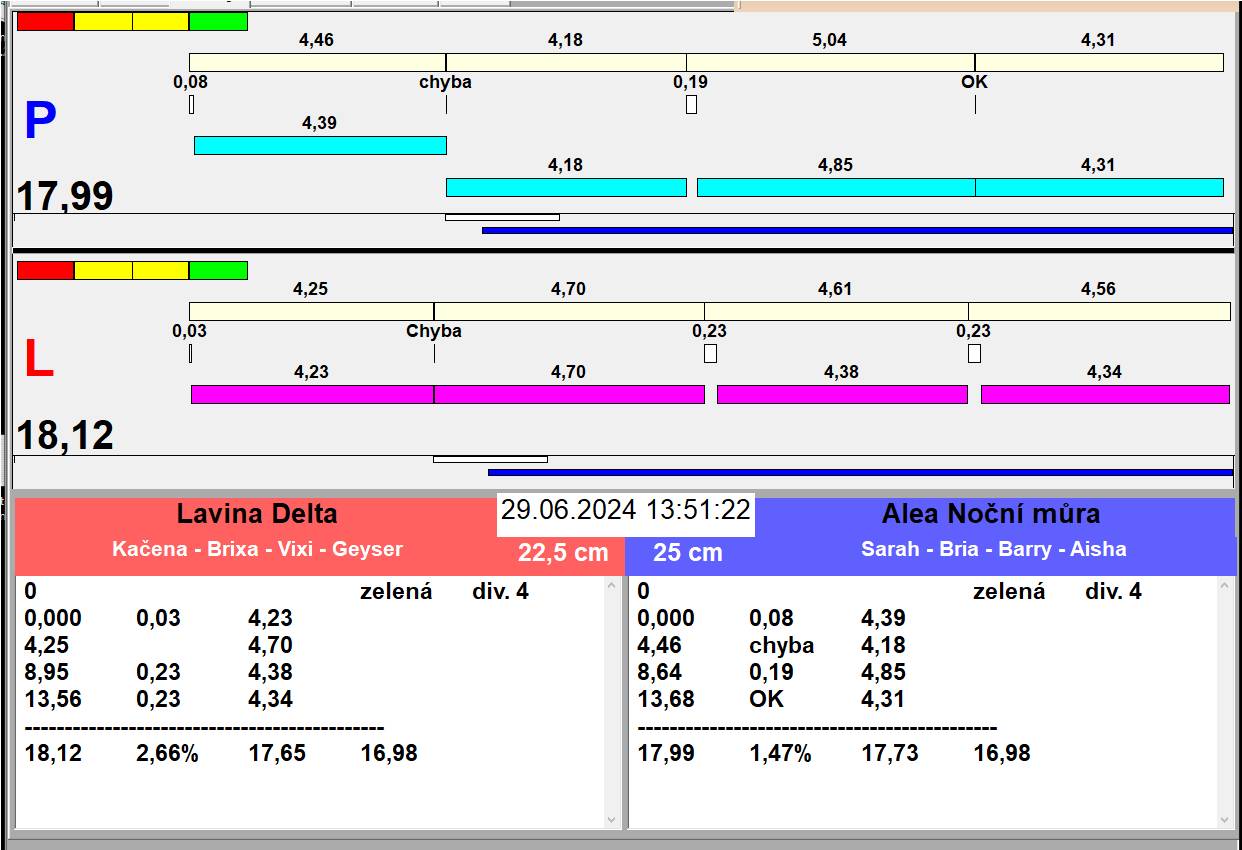Click the red start light in lane P
Viewport: 1242px width, 850px height.
(46, 21)
